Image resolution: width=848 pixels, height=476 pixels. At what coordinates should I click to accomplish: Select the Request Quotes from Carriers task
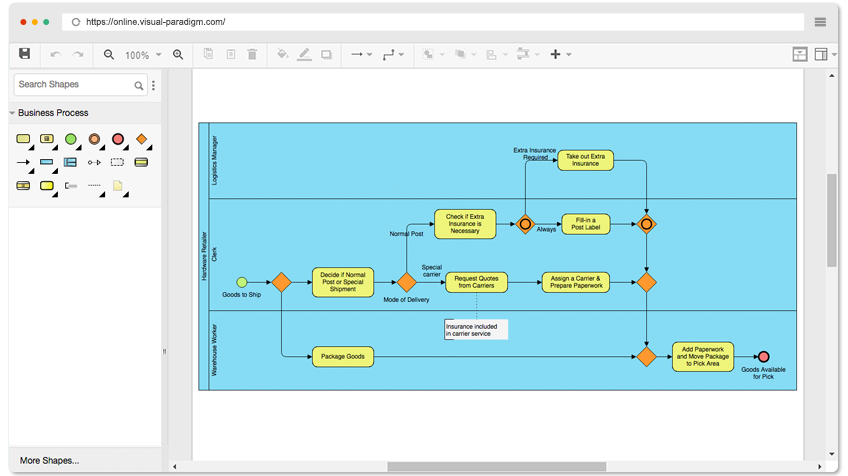(x=476, y=282)
